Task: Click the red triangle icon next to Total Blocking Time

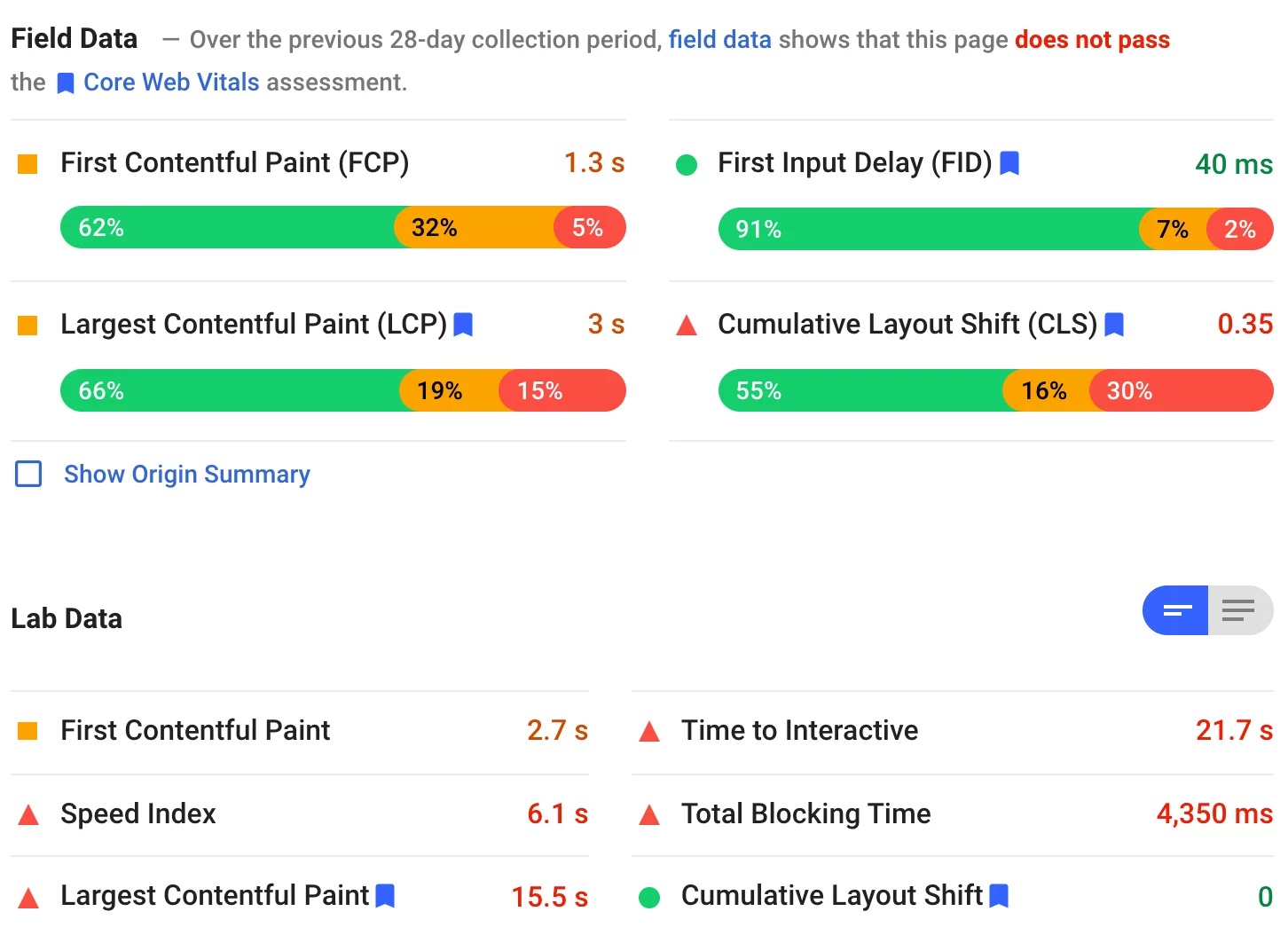Action: coord(650,814)
